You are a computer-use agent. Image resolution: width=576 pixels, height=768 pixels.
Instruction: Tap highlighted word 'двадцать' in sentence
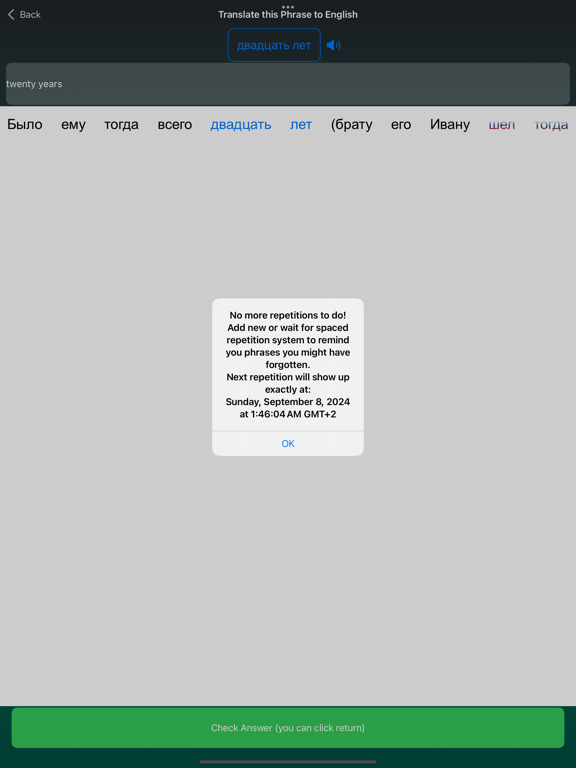tap(240, 125)
